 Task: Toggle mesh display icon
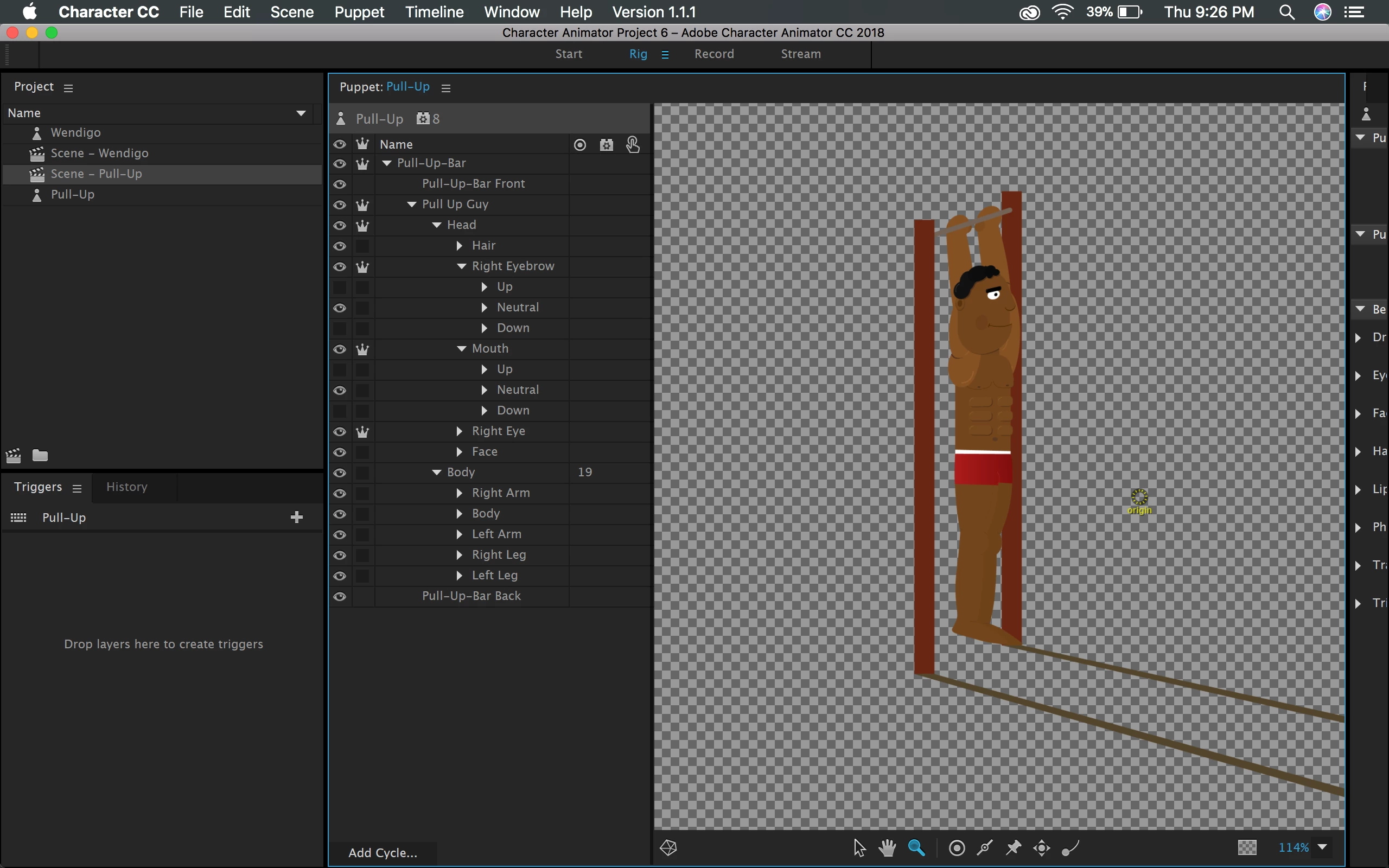tap(668, 847)
